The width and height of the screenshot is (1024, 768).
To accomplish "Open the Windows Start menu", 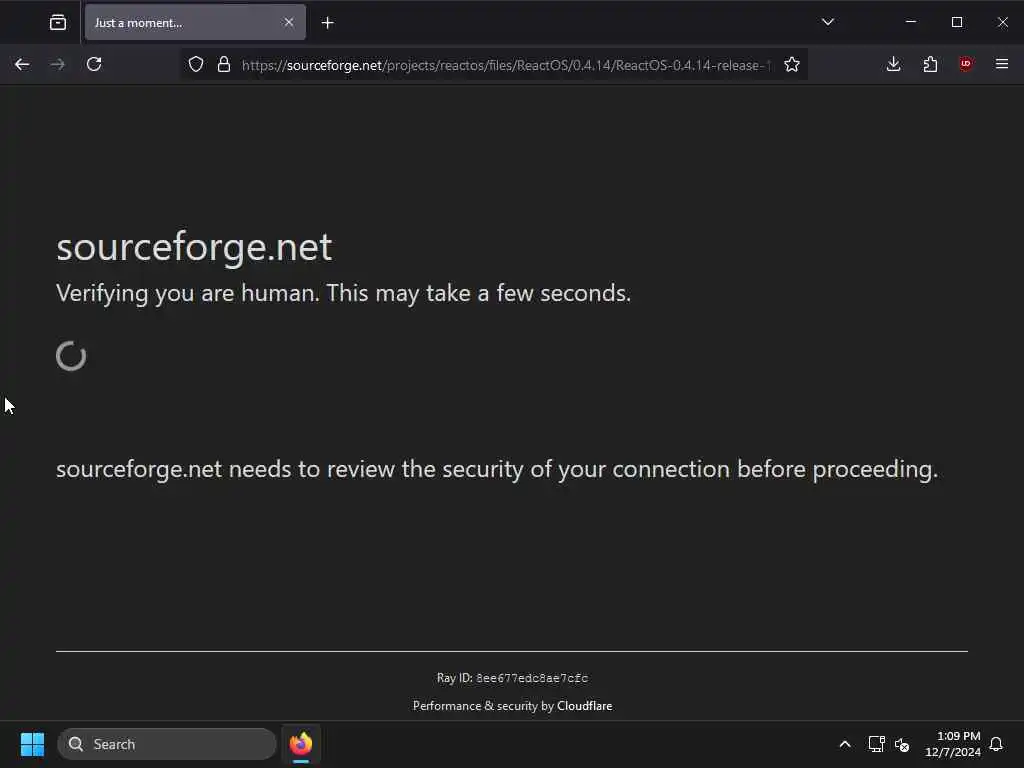I will [x=32, y=744].
